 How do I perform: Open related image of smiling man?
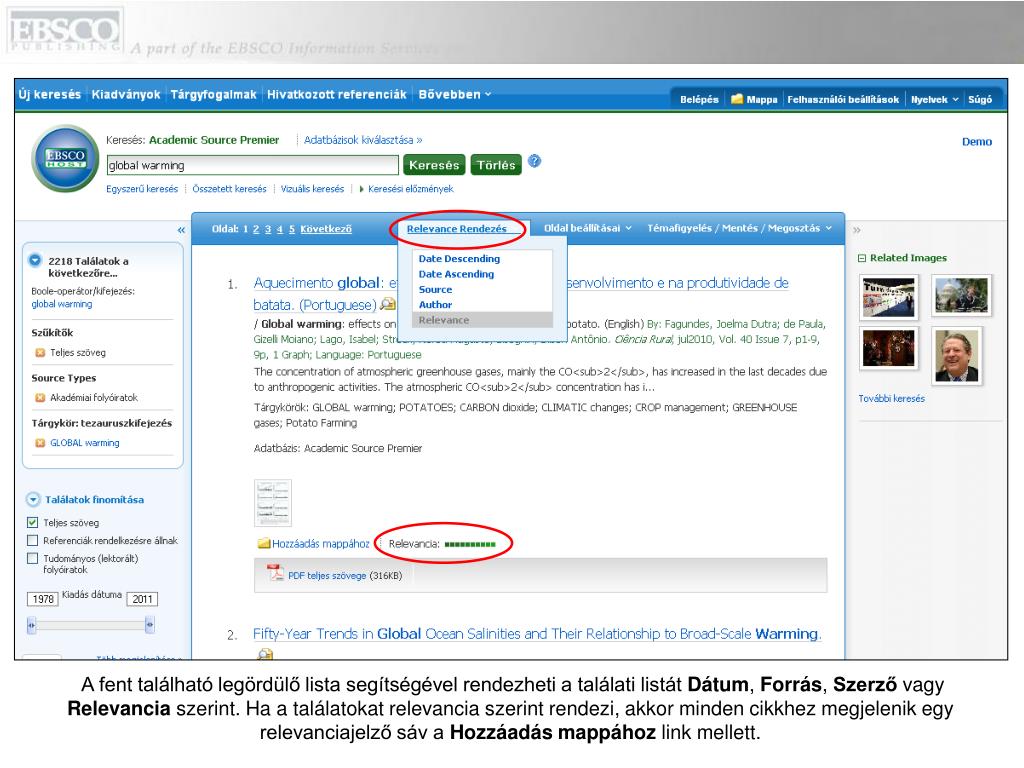coord(957,356)
